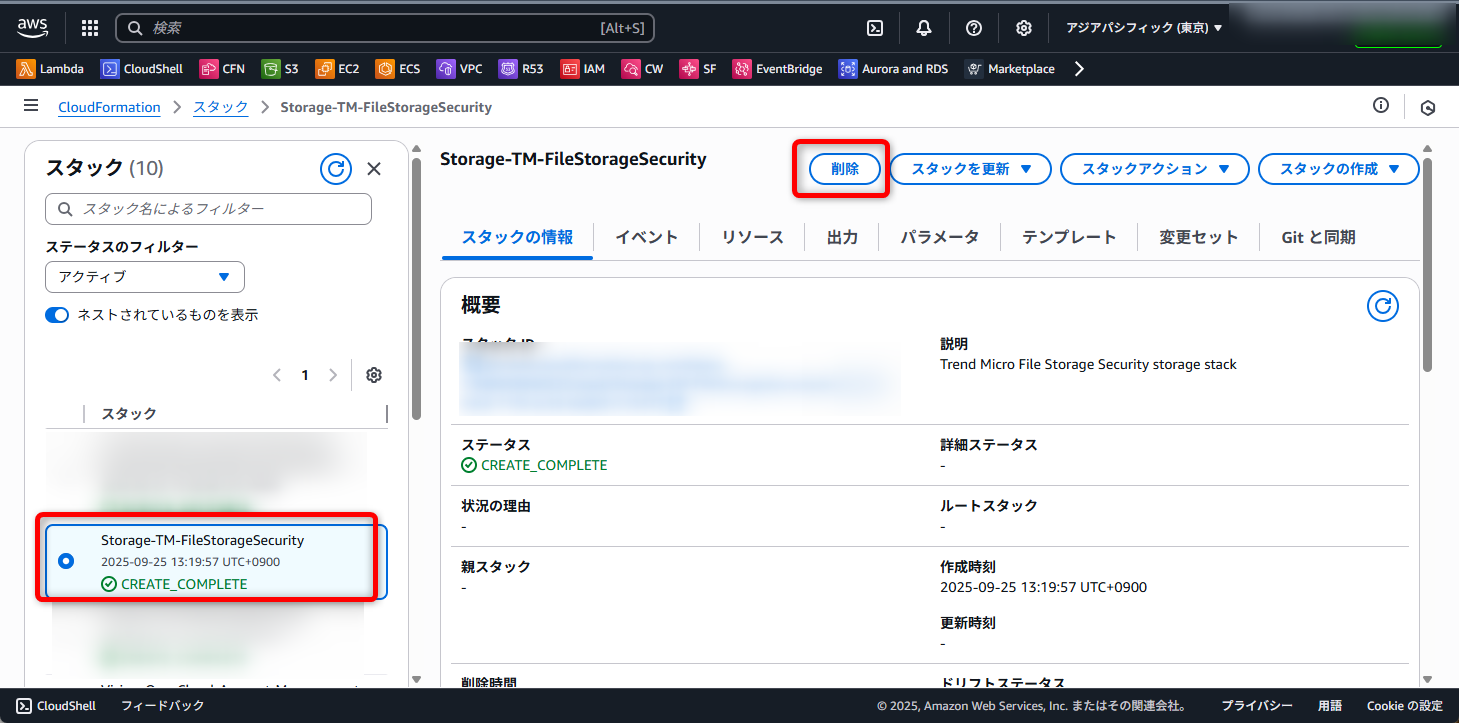The width and height of the screenshot is (1459, 723).
Task: Open the アジアパシフィック (東京) region selector
Action: point(1144,28)
